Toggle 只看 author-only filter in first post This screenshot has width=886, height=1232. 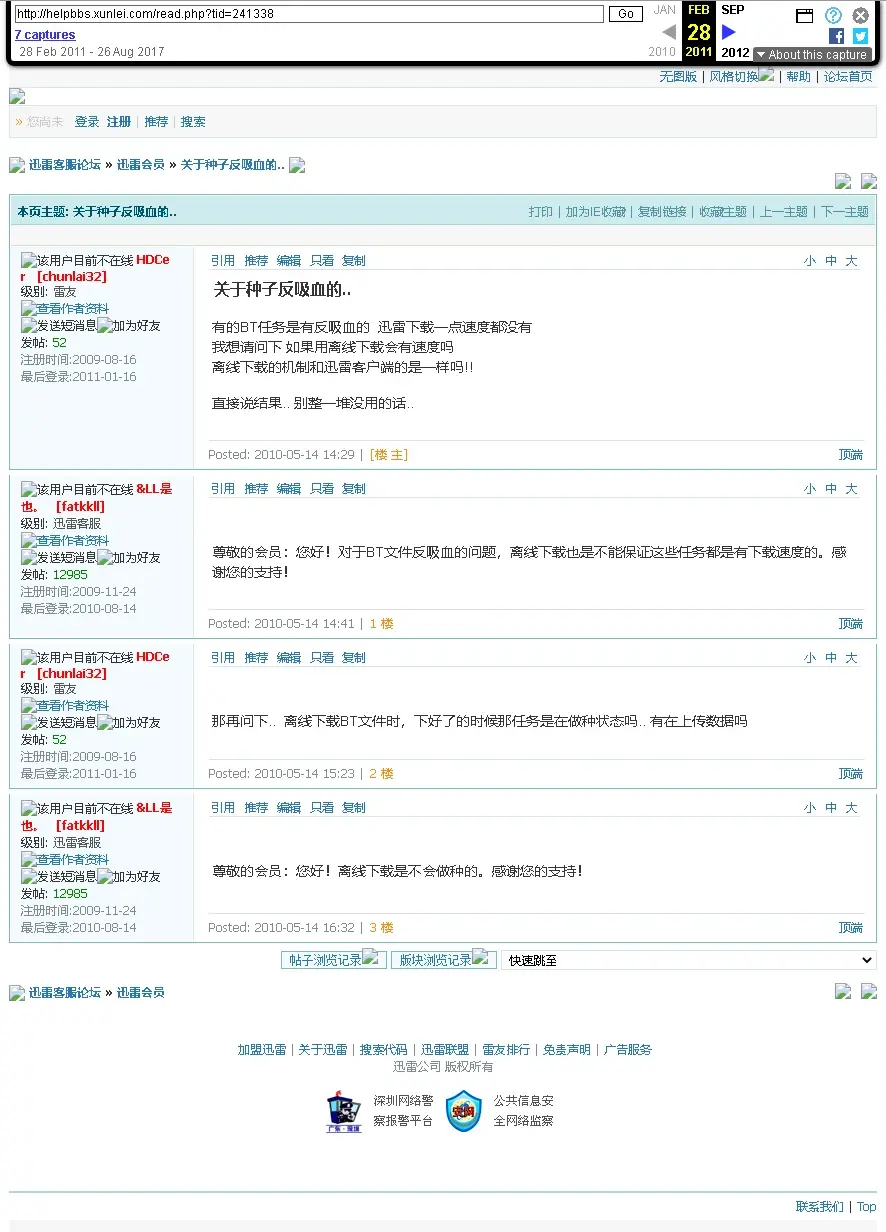click(321, 261)
